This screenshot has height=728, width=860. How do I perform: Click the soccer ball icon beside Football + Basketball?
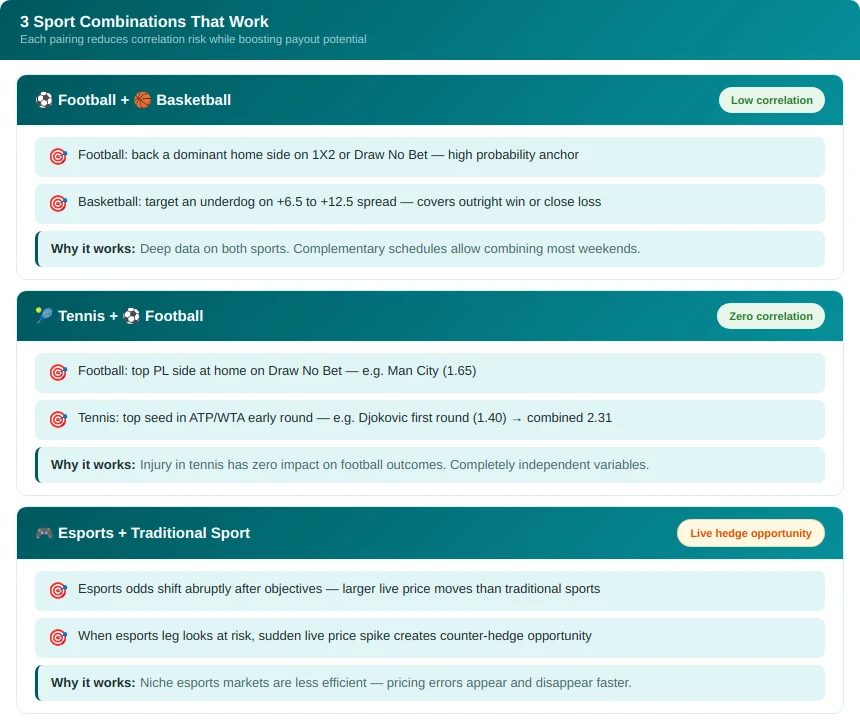(x=44, y=100)
